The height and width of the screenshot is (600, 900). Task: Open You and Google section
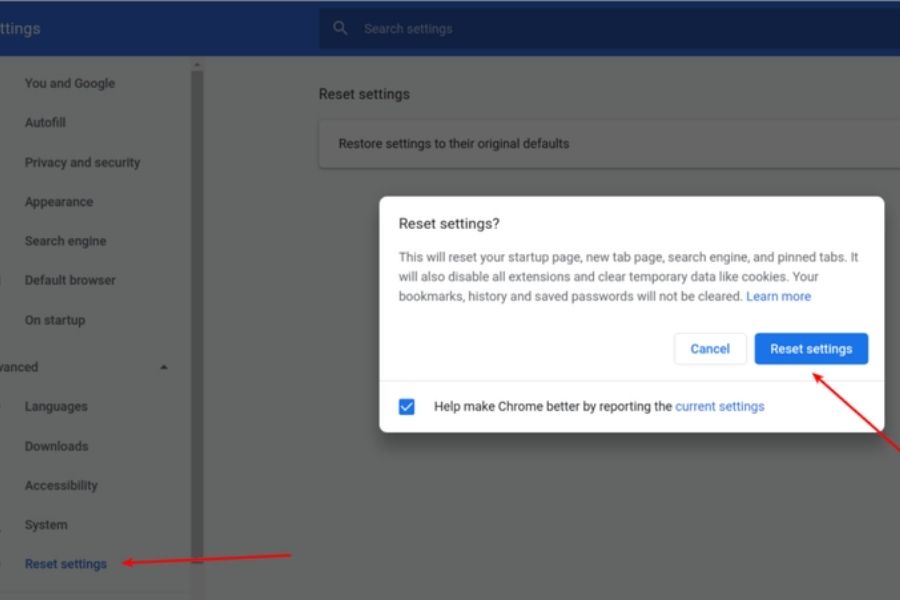tap(70, 84)
